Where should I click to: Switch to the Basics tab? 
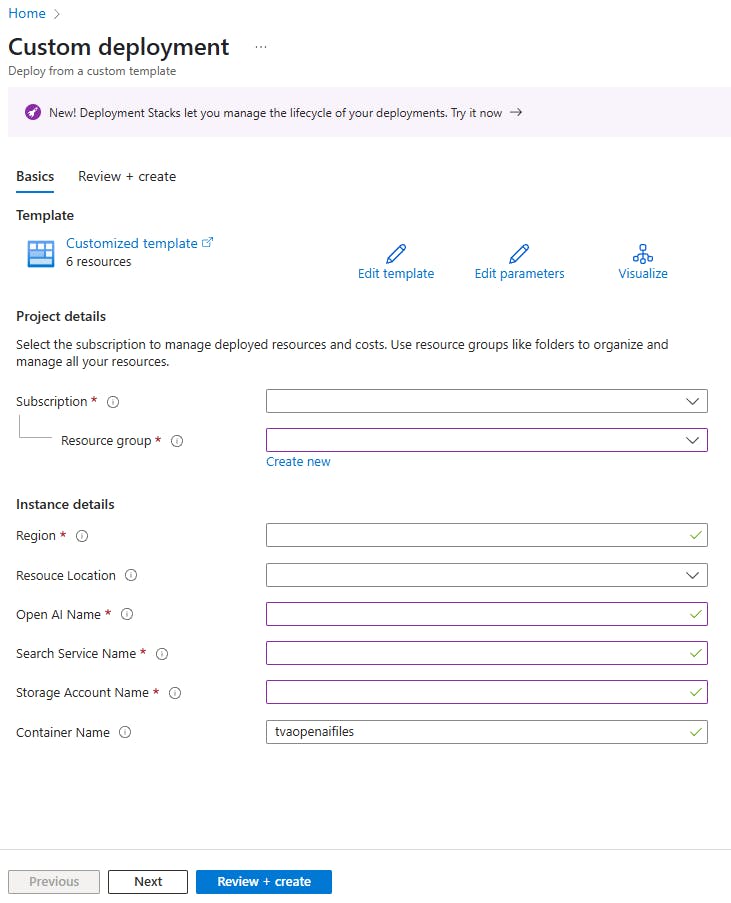coord(35,177)
